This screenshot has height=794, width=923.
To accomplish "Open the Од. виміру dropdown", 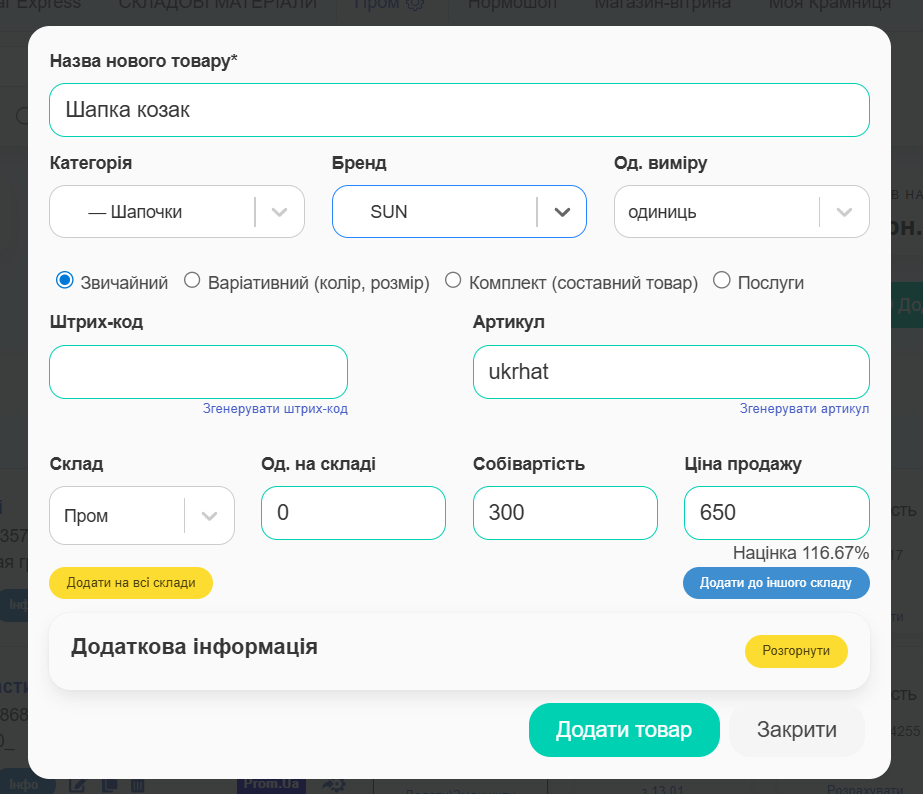I will pos(741,212).
